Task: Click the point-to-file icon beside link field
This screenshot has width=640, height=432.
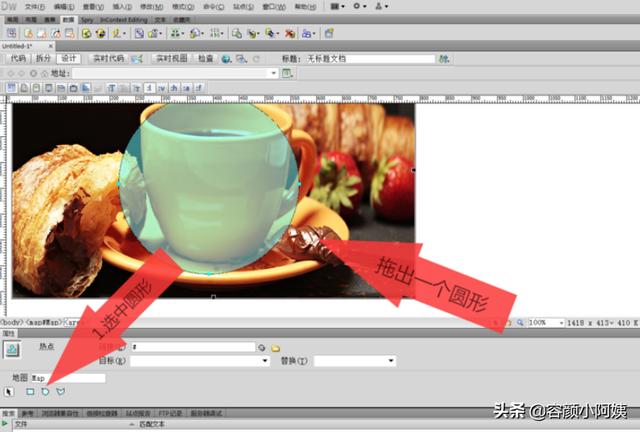Action: 262,348
